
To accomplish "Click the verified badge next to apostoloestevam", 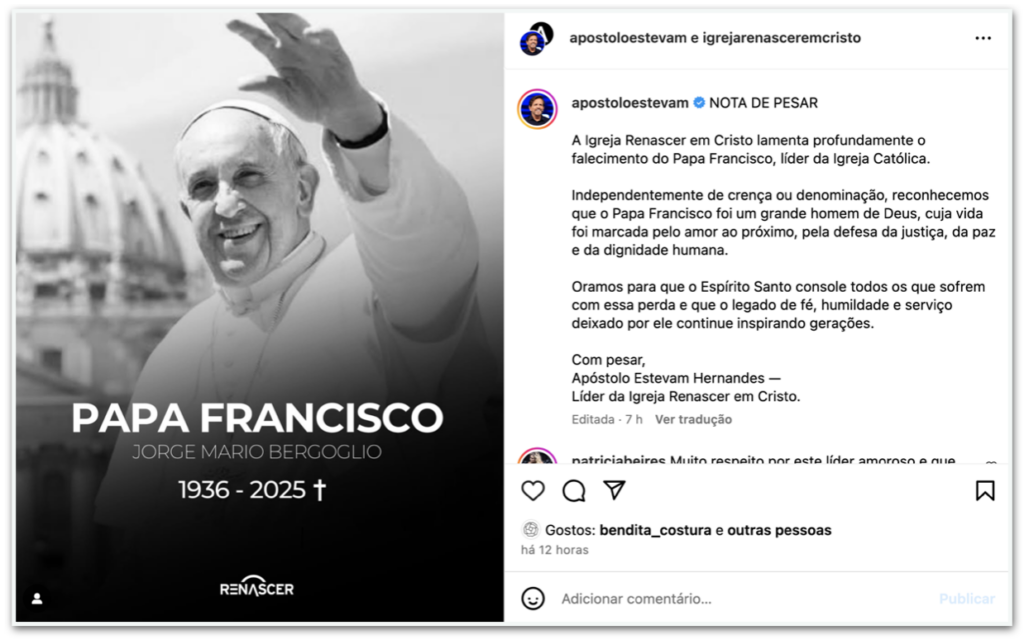I will (x=699, y=103).
